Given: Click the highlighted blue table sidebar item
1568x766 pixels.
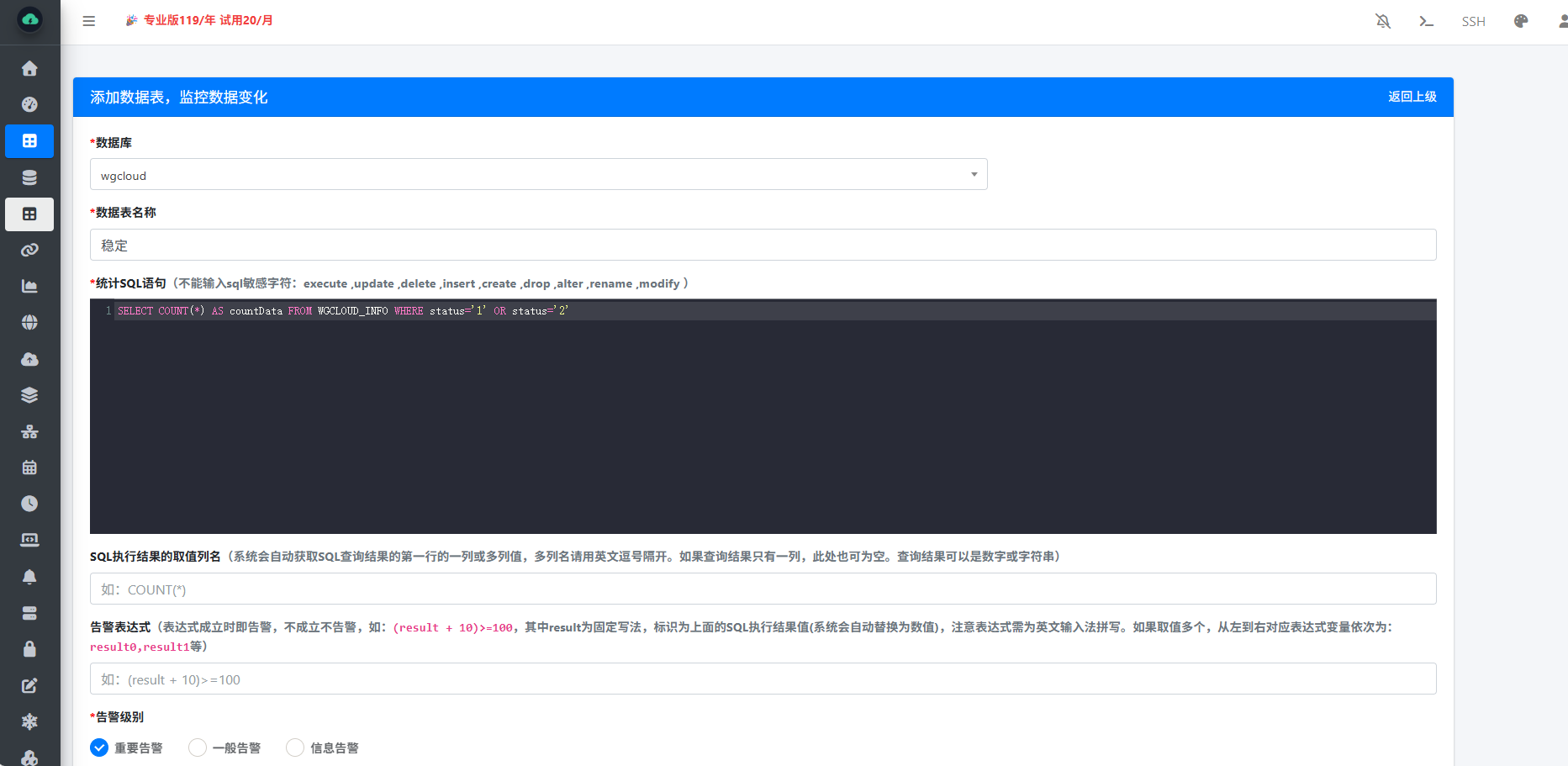Looking at the screenshot, I should coord(29,141).
